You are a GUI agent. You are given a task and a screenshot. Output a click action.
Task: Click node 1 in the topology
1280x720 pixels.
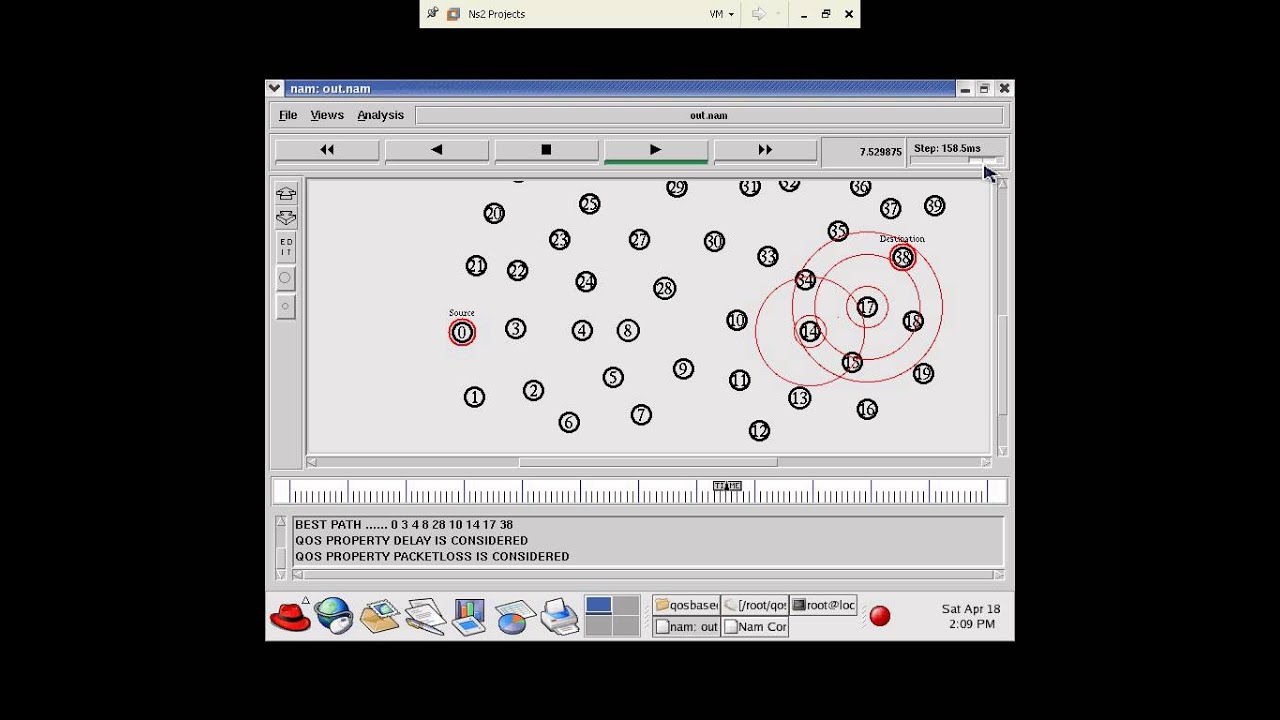click(474, 397)
